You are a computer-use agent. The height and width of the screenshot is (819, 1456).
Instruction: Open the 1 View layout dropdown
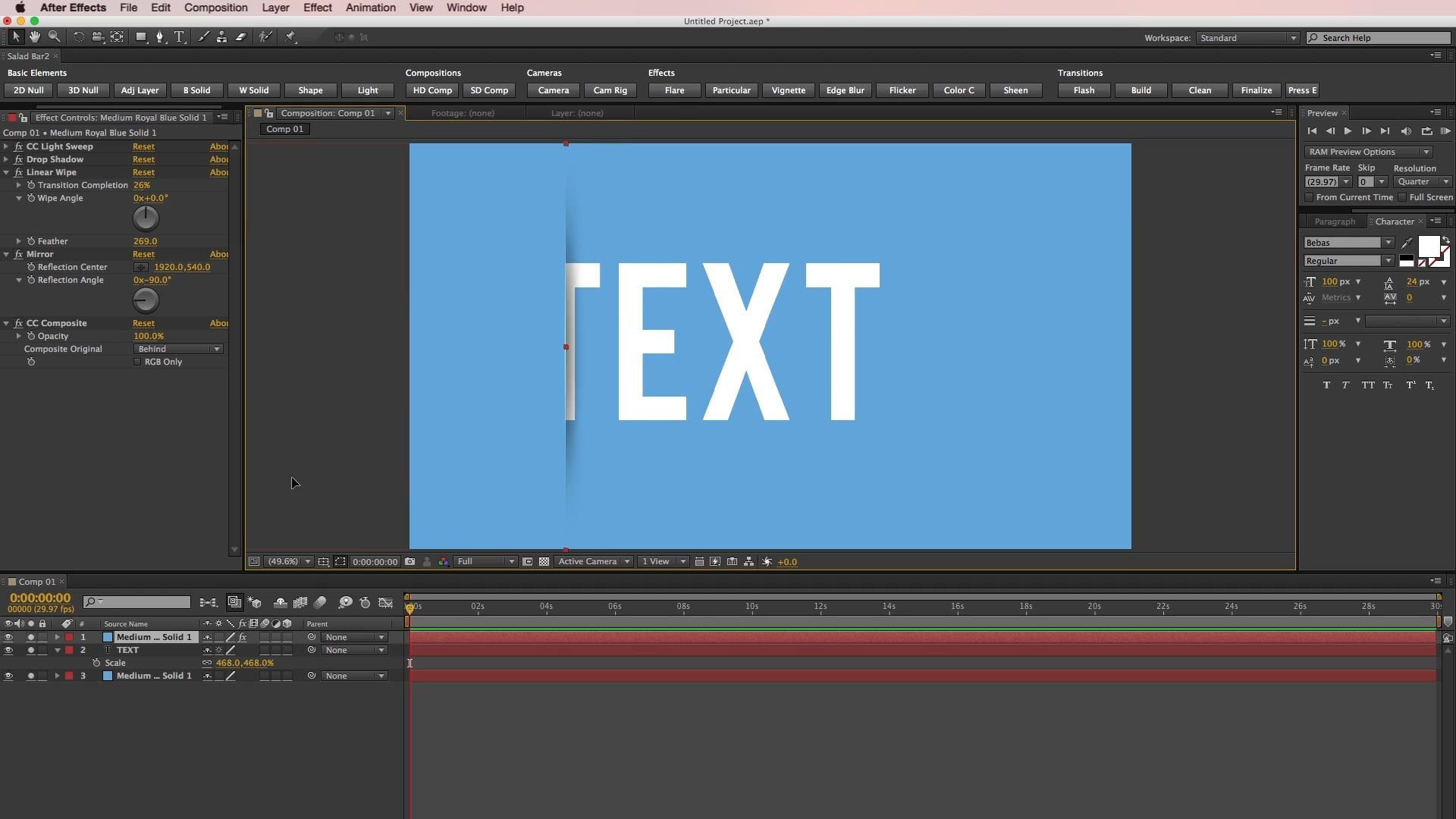pos(663,562)
